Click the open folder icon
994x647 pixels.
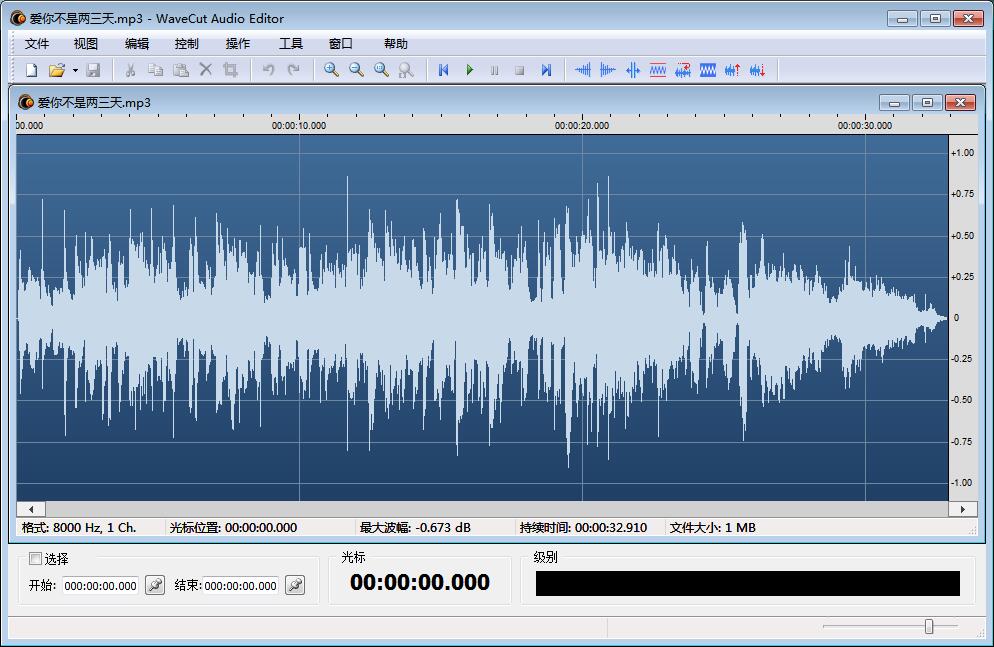pyautogui.click(x=56, y=70)
